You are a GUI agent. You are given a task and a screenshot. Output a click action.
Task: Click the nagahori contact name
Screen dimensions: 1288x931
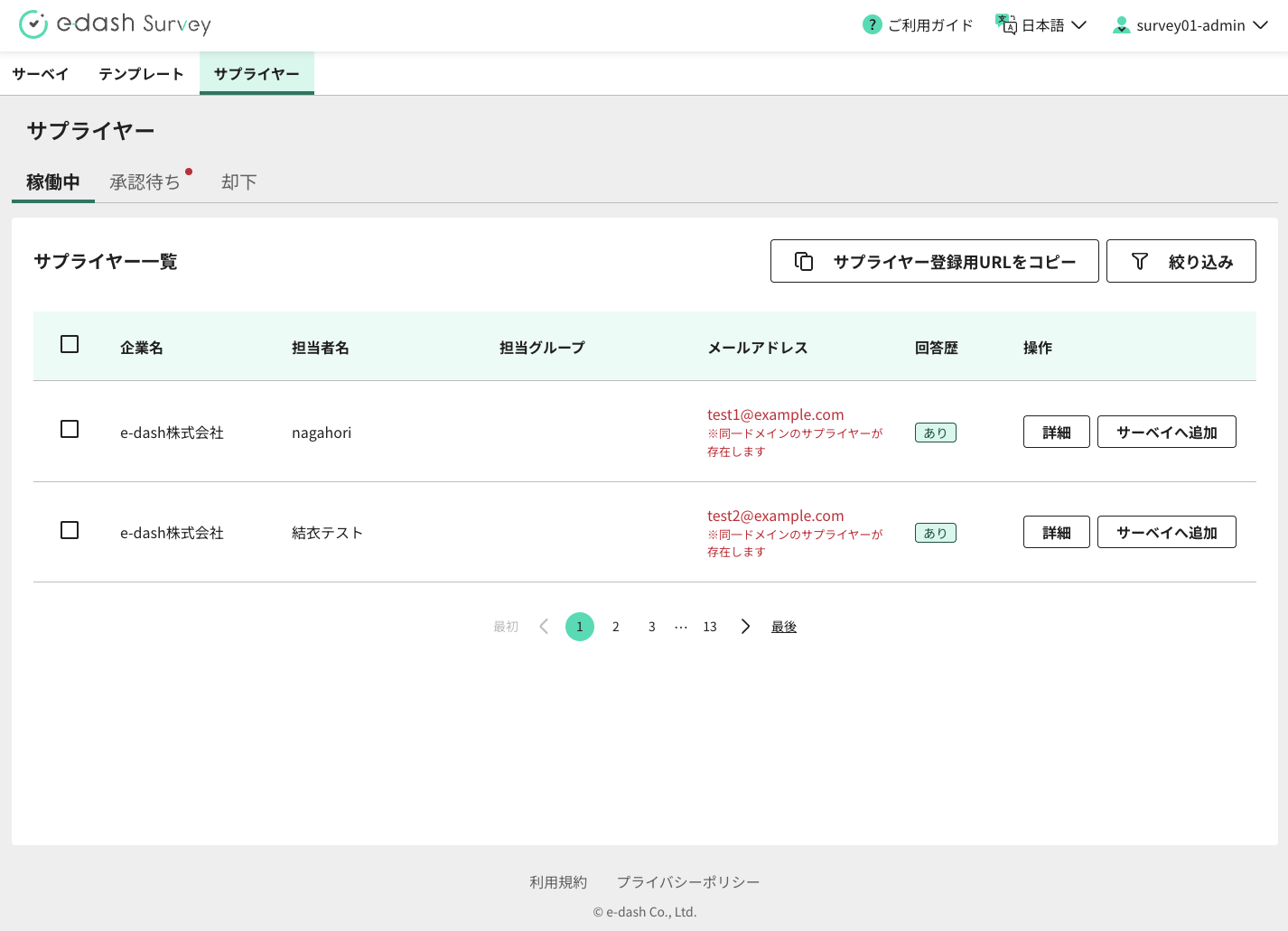coord(322,433)
